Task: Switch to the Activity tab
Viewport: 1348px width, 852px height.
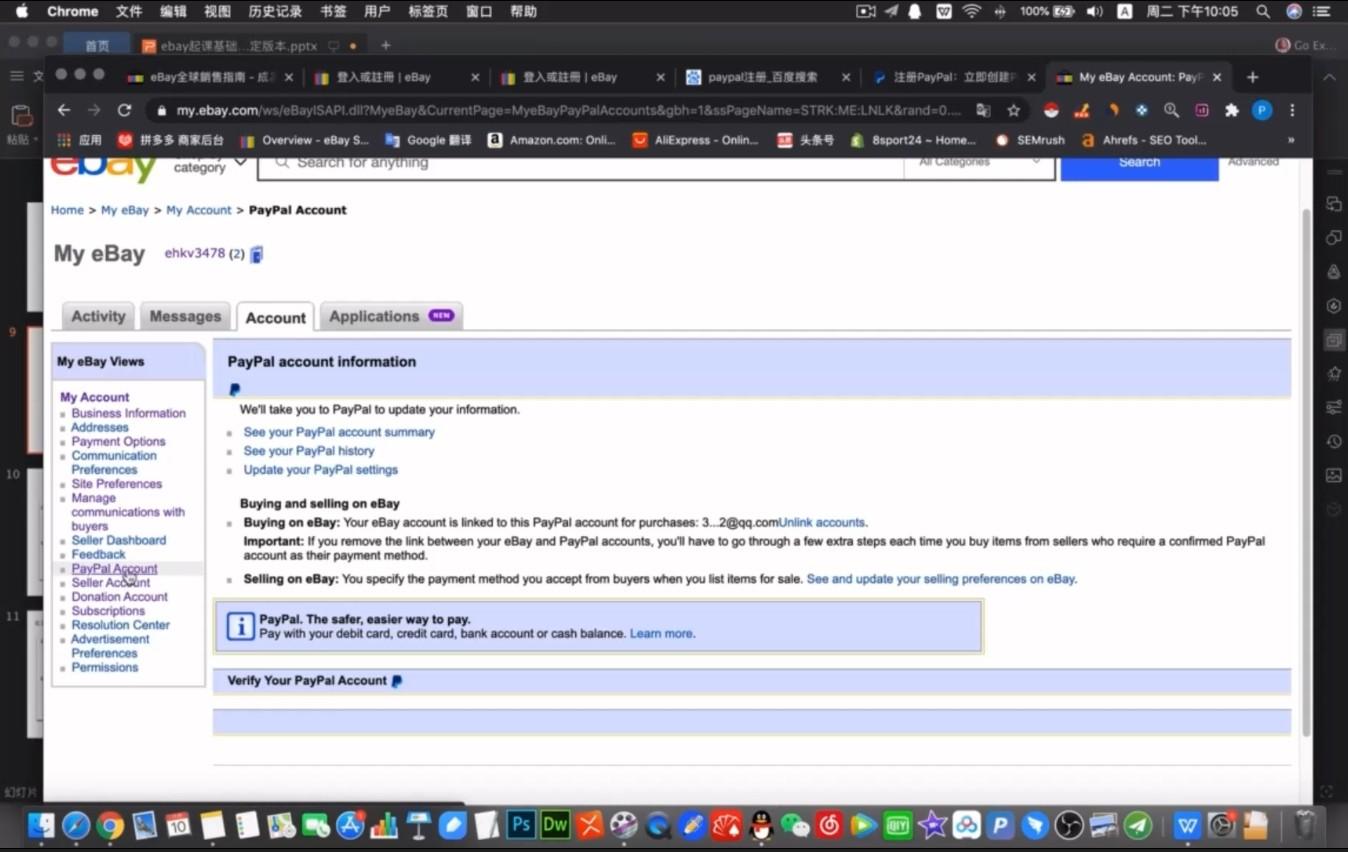Action: pos(98,316)
